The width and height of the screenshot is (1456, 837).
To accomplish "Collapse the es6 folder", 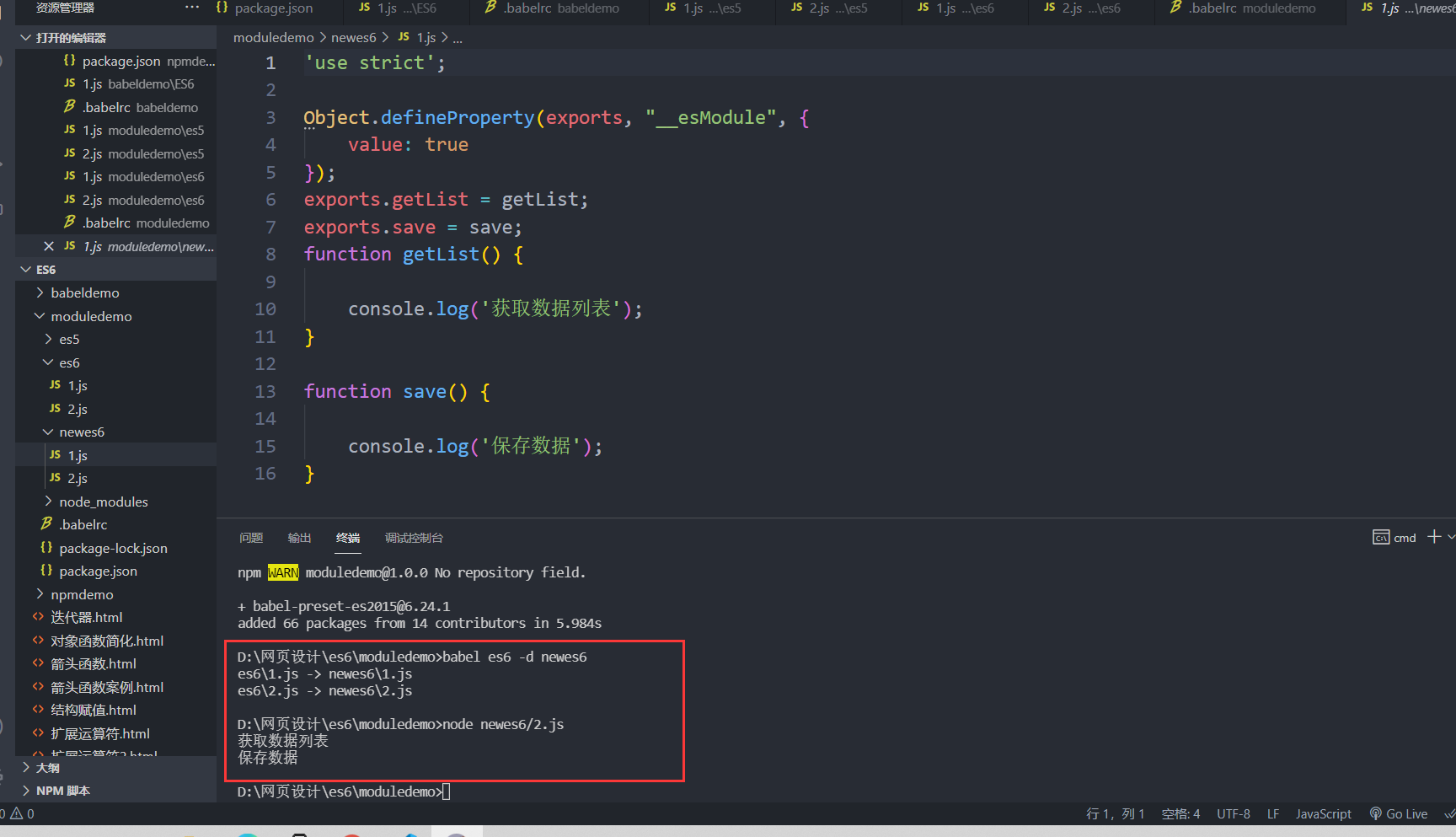I will click(x=115, y=362).
